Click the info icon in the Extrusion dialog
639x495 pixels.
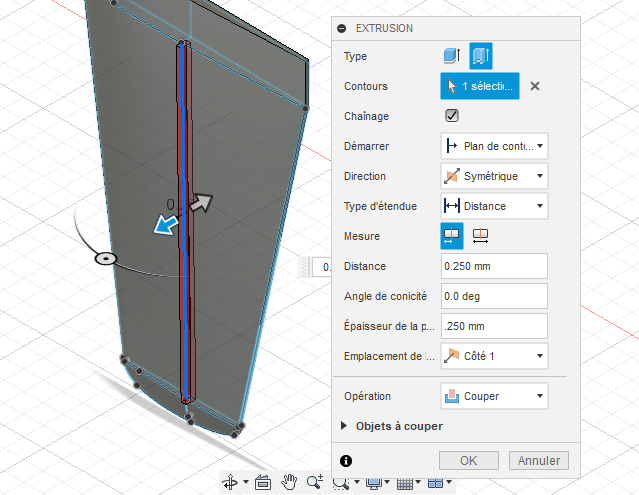pos(346,461)
